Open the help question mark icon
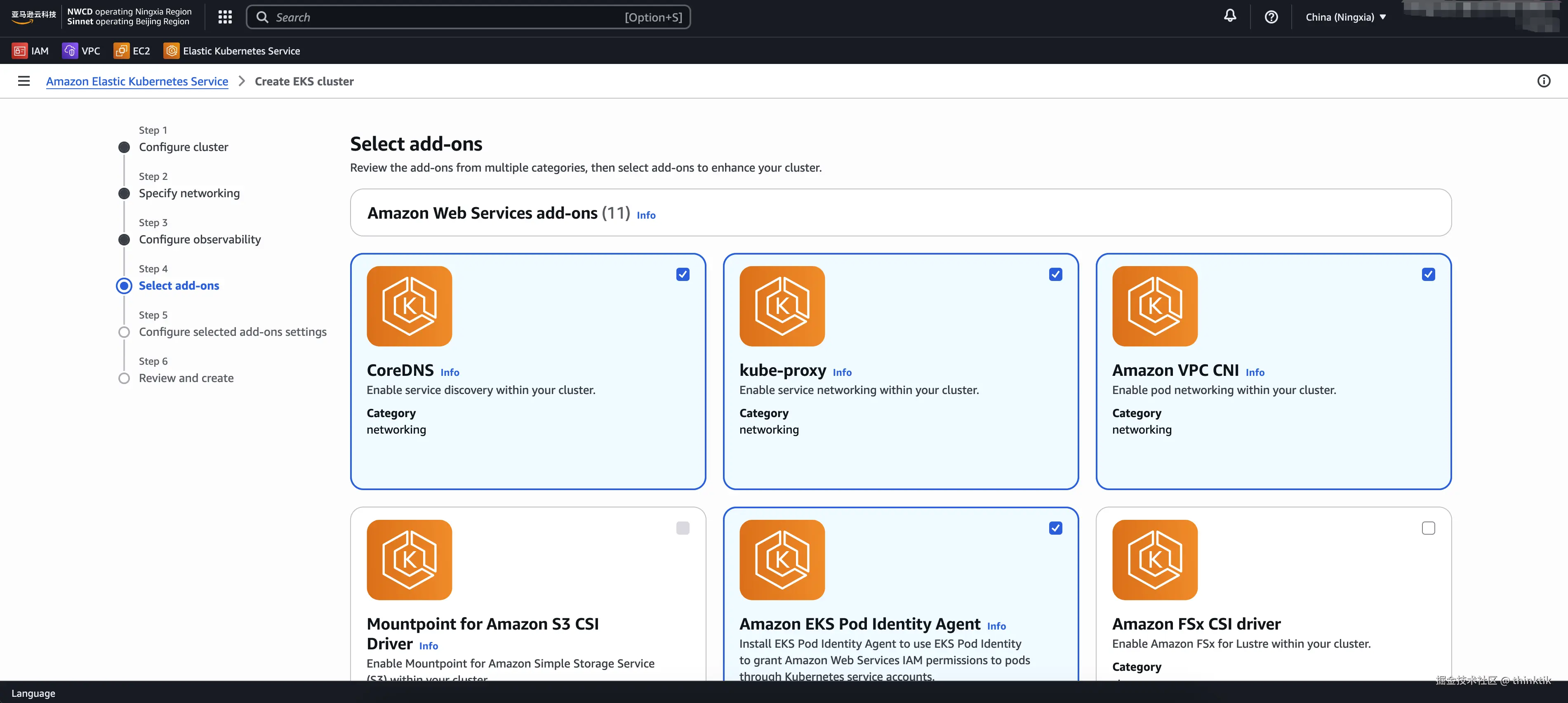 pos(1271,17)
